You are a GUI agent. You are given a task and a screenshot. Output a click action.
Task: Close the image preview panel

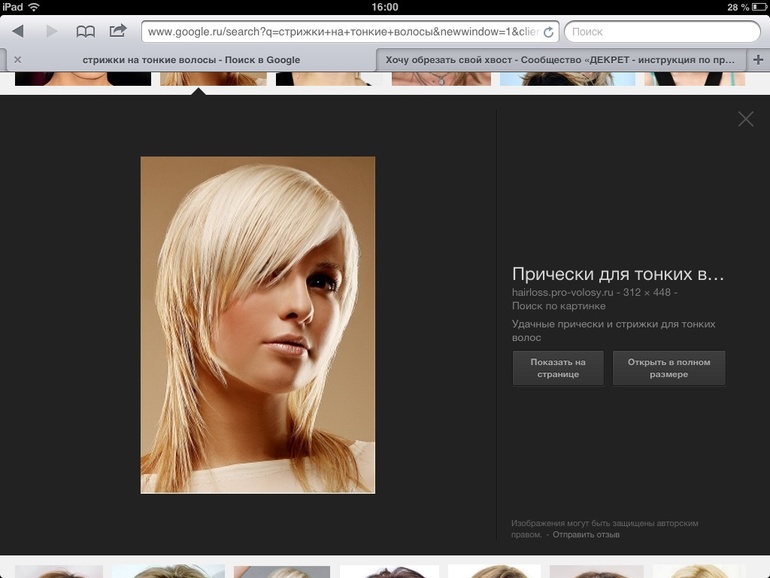coord(745,119)
